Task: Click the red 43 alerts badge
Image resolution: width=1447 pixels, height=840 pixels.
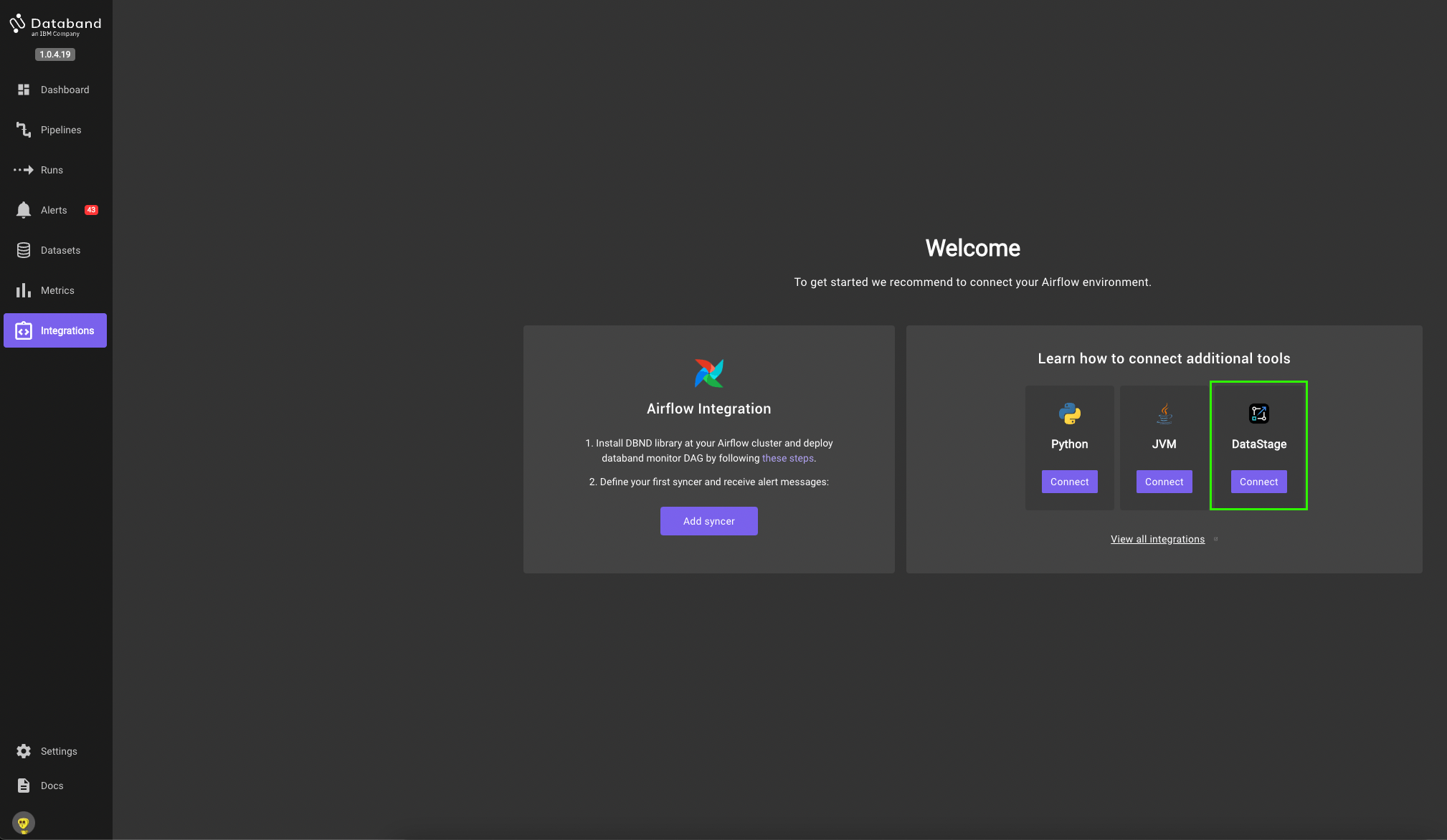Action: (91, 210)
